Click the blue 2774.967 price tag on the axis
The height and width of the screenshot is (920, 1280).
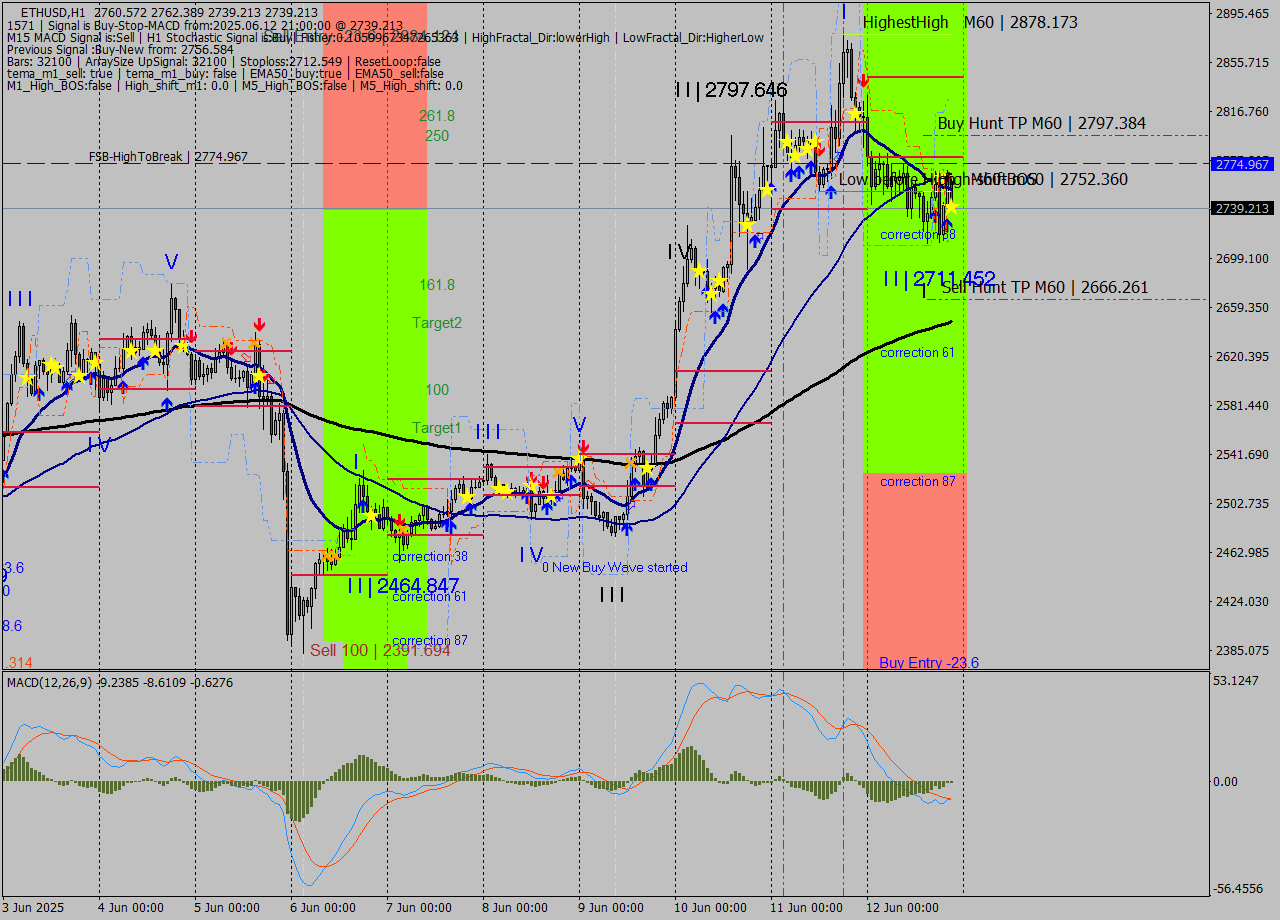pos(1240,164)
